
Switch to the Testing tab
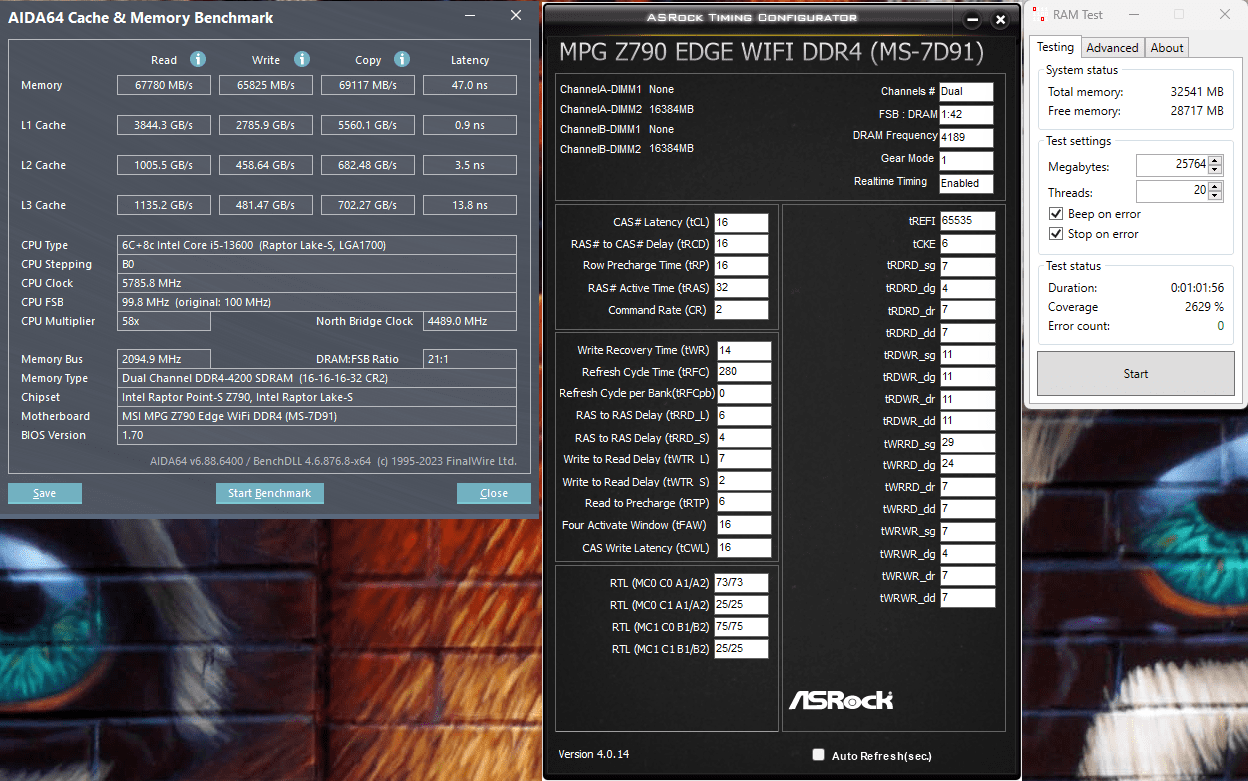1055,47
